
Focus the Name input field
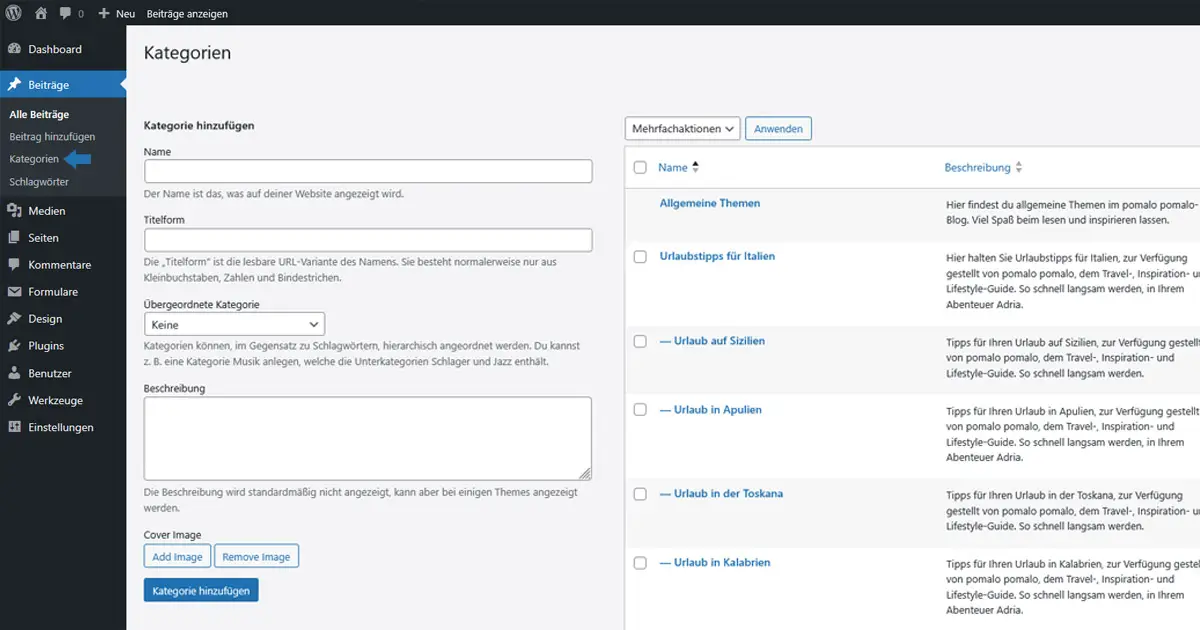coord(368,171)
